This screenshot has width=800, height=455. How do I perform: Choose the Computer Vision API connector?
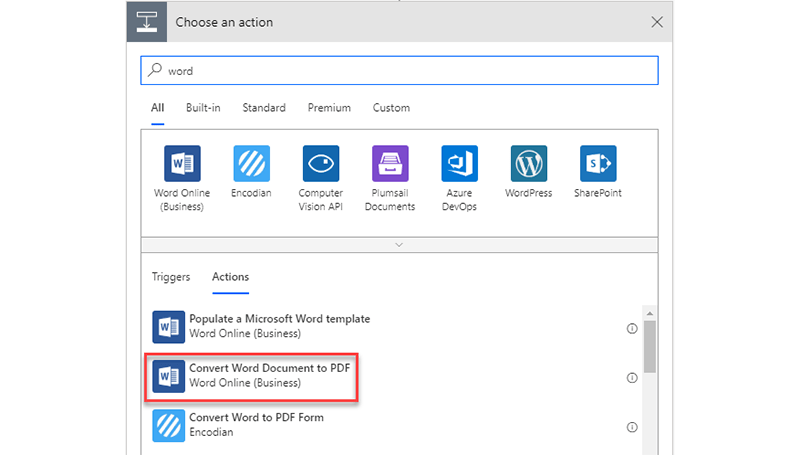pos(321,164)
